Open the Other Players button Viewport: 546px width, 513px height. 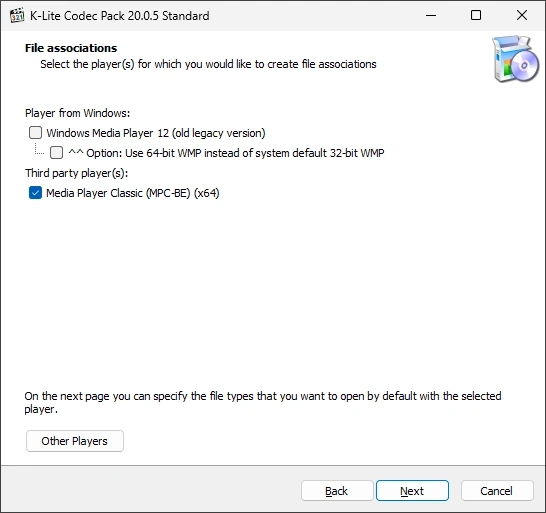coord(75,441)
